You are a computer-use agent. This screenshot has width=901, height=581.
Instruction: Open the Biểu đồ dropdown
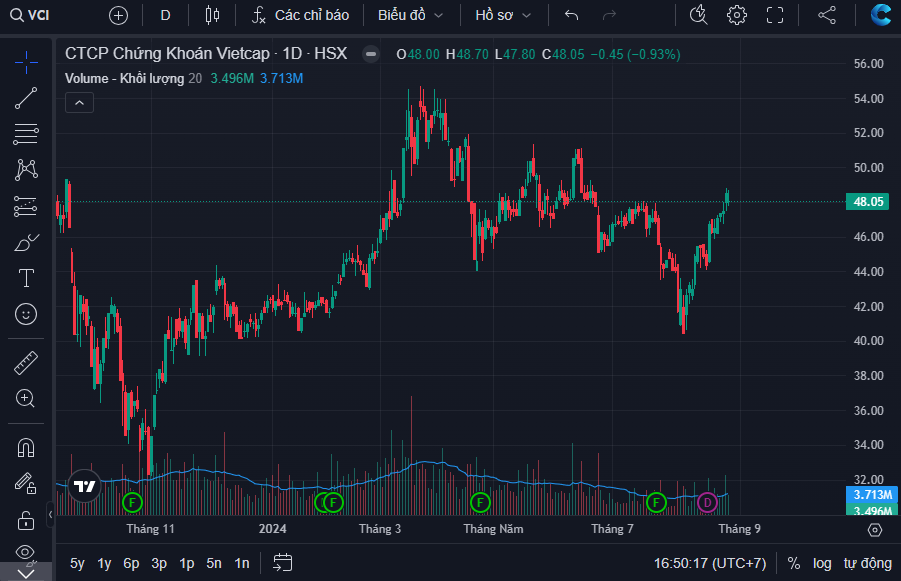(410, 15)
